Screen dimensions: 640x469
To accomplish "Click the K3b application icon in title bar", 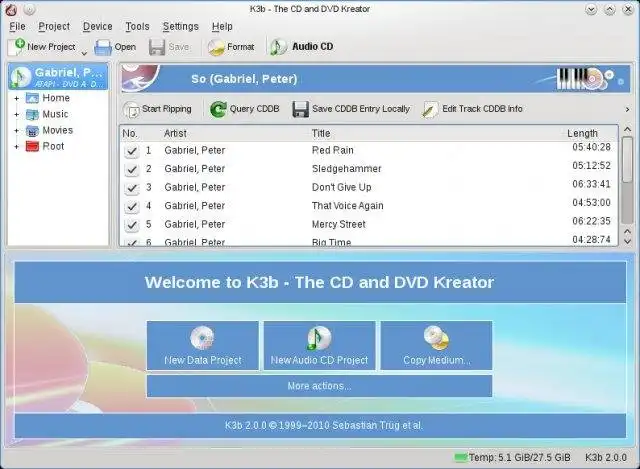I will pos(12,9).
